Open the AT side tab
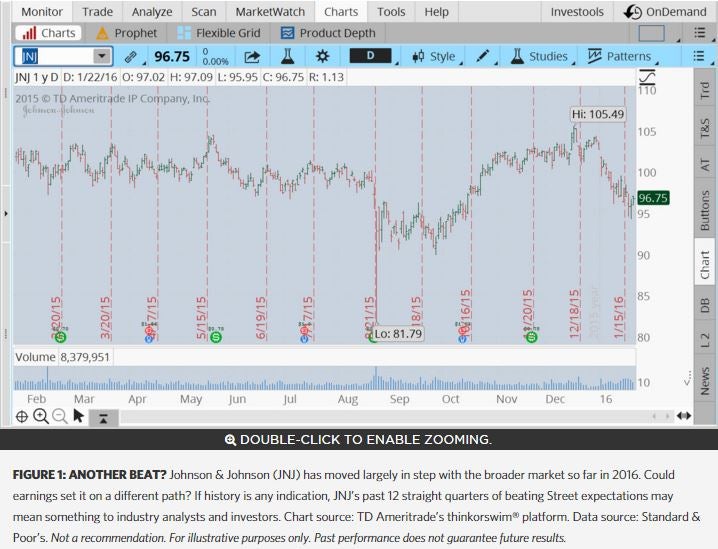Viewport: 718px width, 549px height. pos(705,164)
